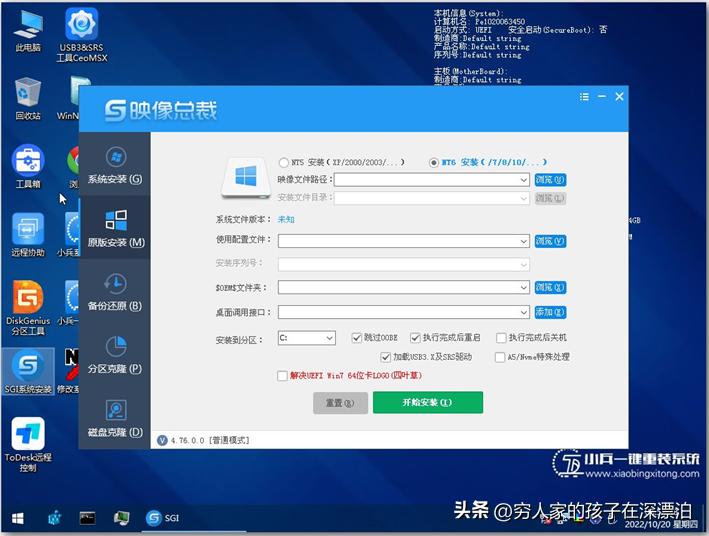Click the version V icon in the status bar
Image resolution: width=709 pixels, height=536 pixels.
162,440
